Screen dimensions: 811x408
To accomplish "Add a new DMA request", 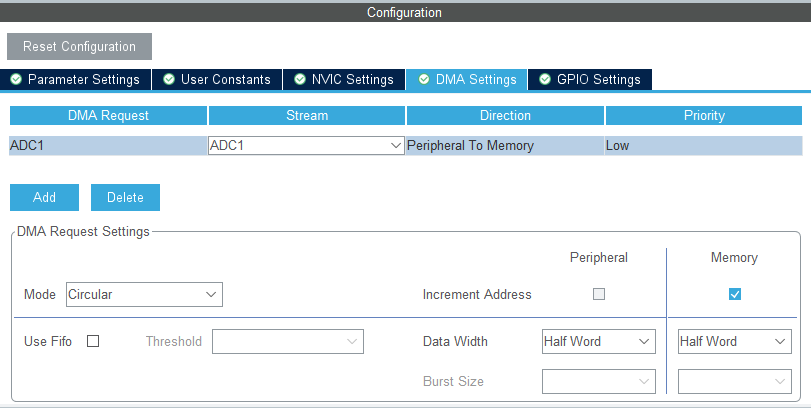I will tap(44, 198).
